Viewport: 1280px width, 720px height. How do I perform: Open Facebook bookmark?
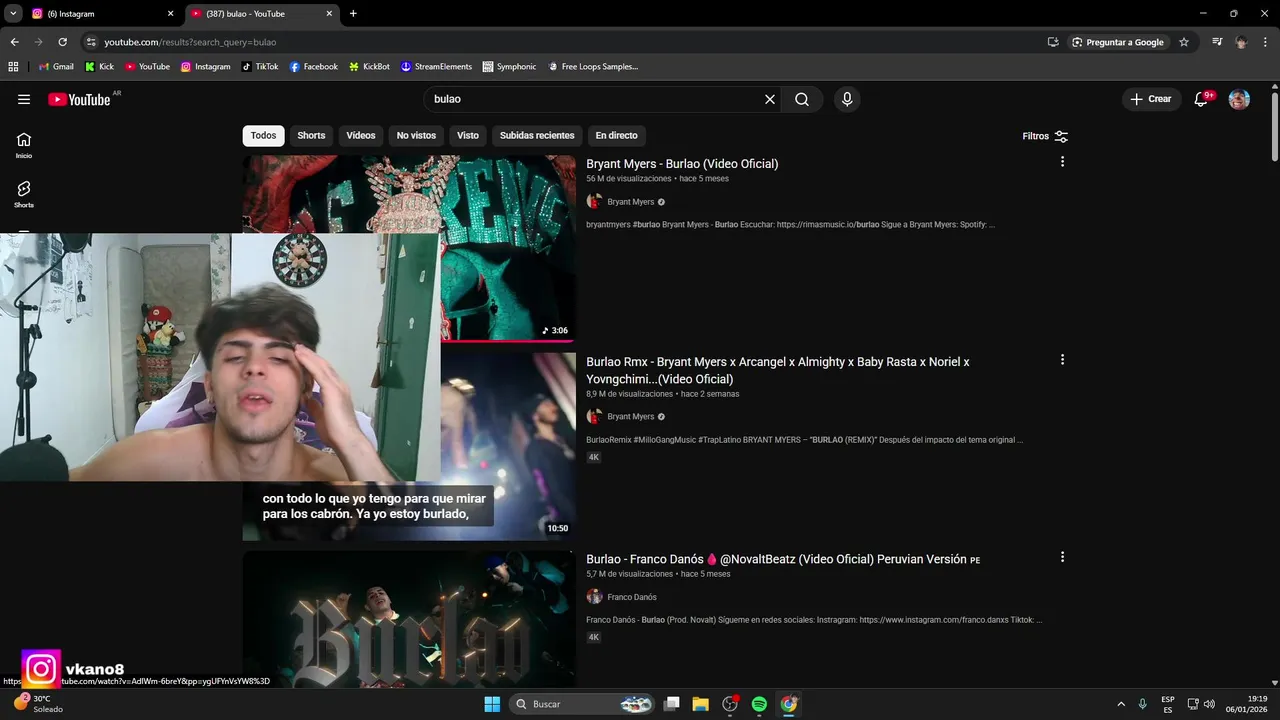[314, 66]
